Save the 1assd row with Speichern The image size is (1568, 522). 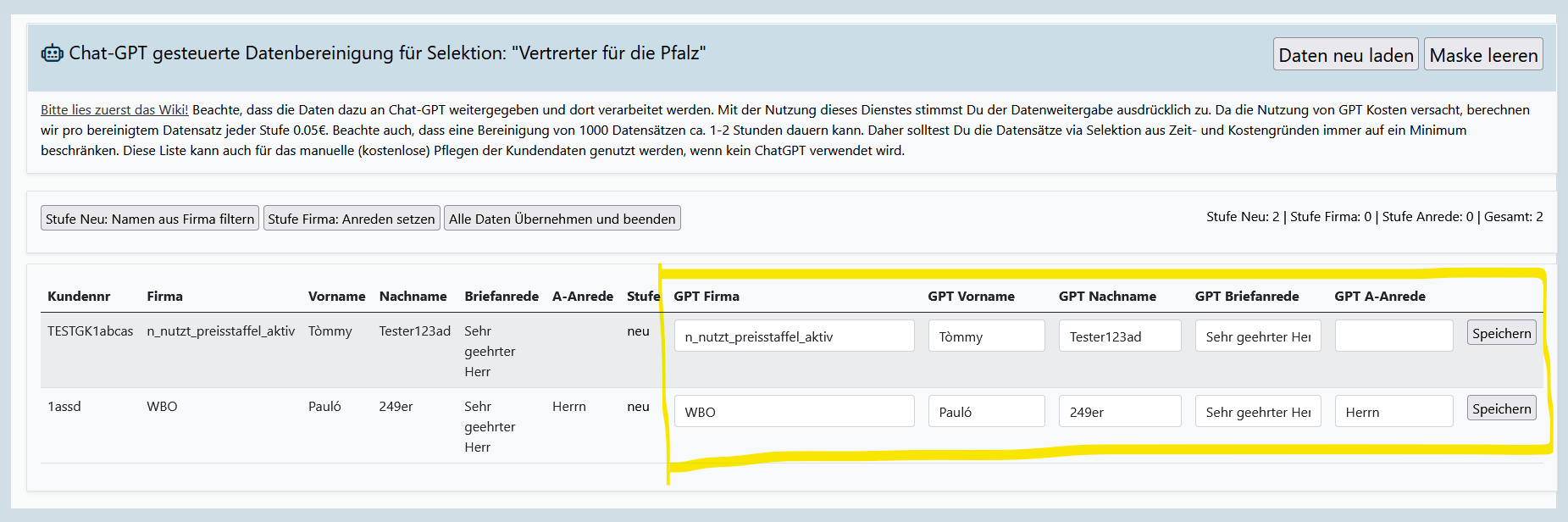coord(1501,408)
